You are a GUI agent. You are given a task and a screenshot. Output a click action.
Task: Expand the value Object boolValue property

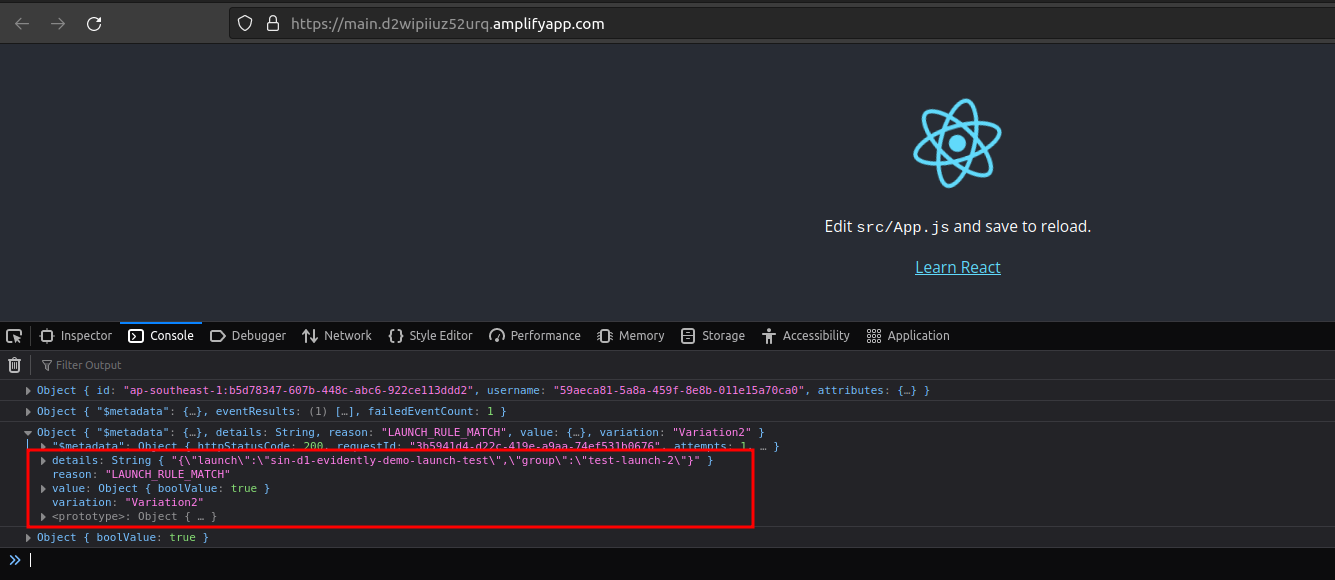point(43,489)
